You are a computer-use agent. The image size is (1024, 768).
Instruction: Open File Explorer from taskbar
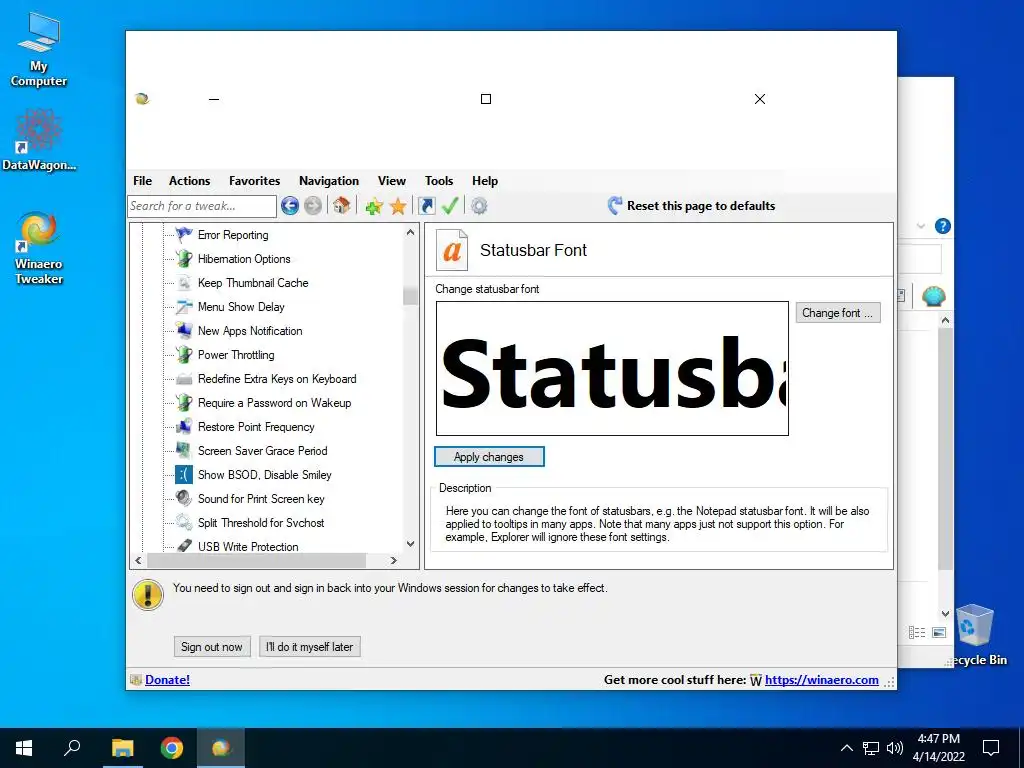[122, 748]
